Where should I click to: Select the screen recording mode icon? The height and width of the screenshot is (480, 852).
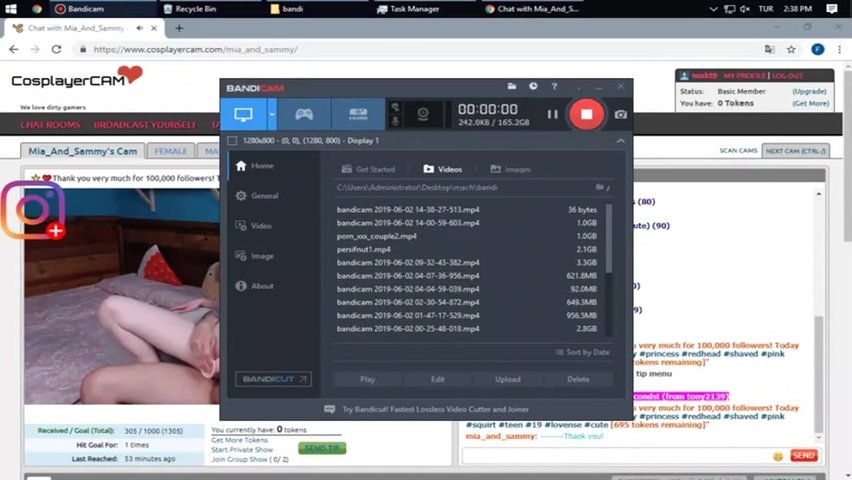pos(242,114)
